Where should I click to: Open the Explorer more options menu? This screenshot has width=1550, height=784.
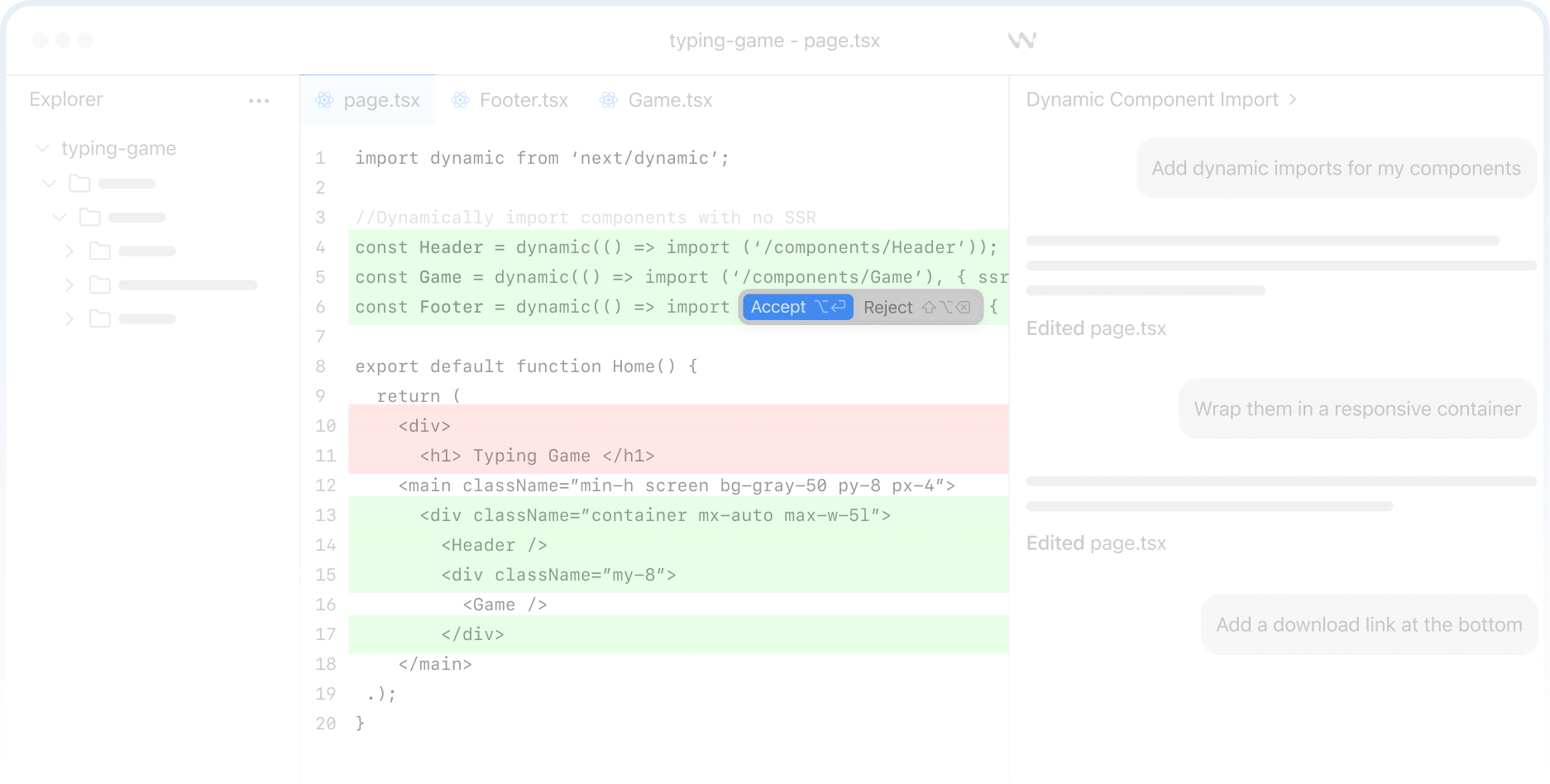259,101
